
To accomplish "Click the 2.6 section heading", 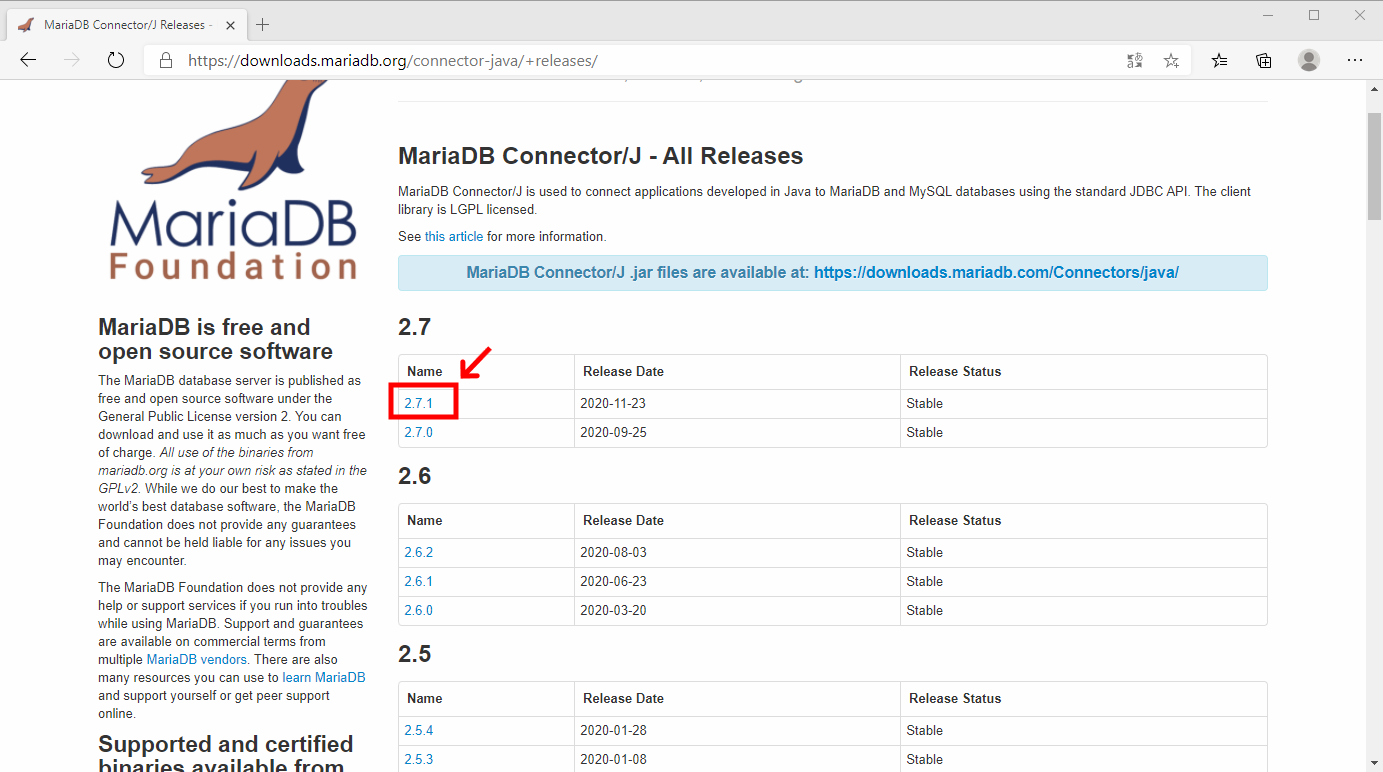I will coord(414,476).
